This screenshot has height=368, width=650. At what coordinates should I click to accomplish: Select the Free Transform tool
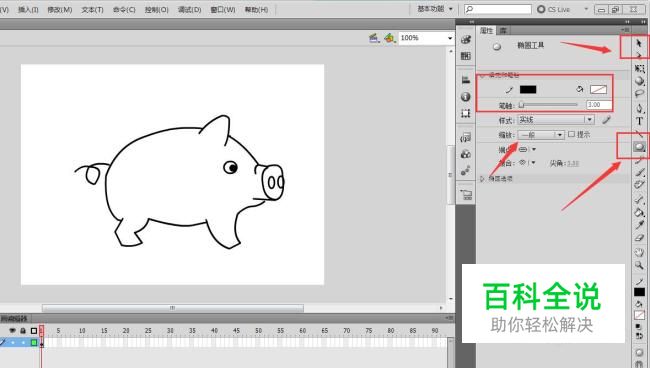coord(639,68)
